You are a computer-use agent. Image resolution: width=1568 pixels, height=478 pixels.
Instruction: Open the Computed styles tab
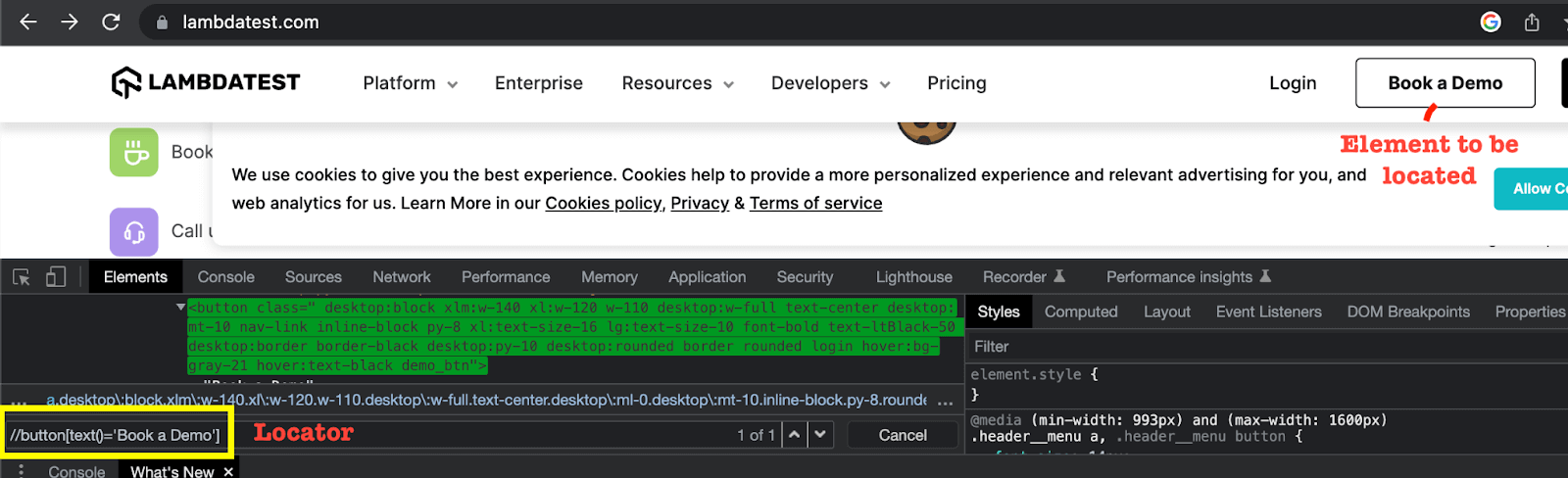[1080, 311]
